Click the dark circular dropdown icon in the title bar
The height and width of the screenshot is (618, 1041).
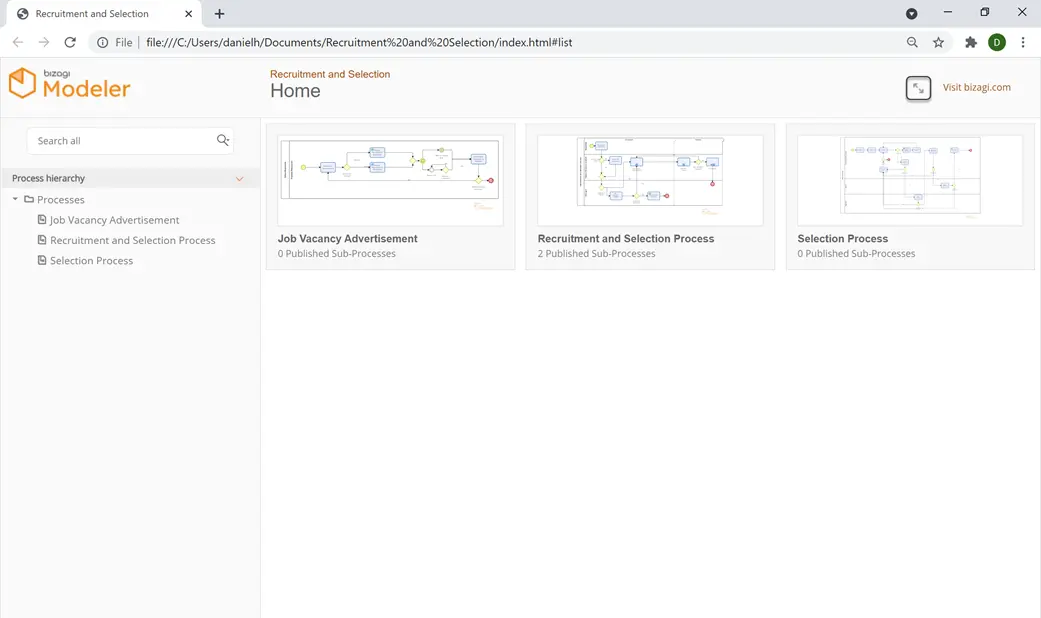[x=912, y=14]
